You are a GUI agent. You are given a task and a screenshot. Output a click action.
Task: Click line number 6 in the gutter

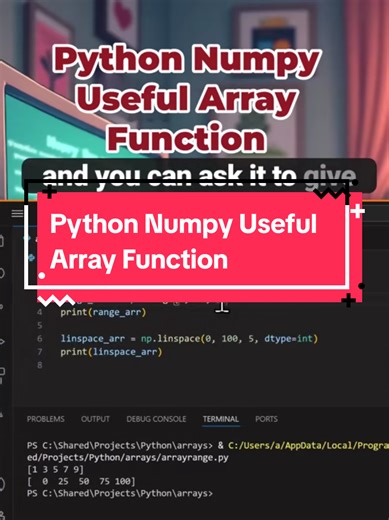(x=40, y=339)
